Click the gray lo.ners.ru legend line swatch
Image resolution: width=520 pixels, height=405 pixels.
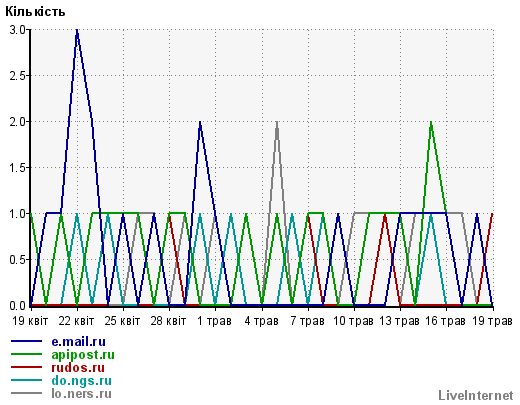point(27,393)
